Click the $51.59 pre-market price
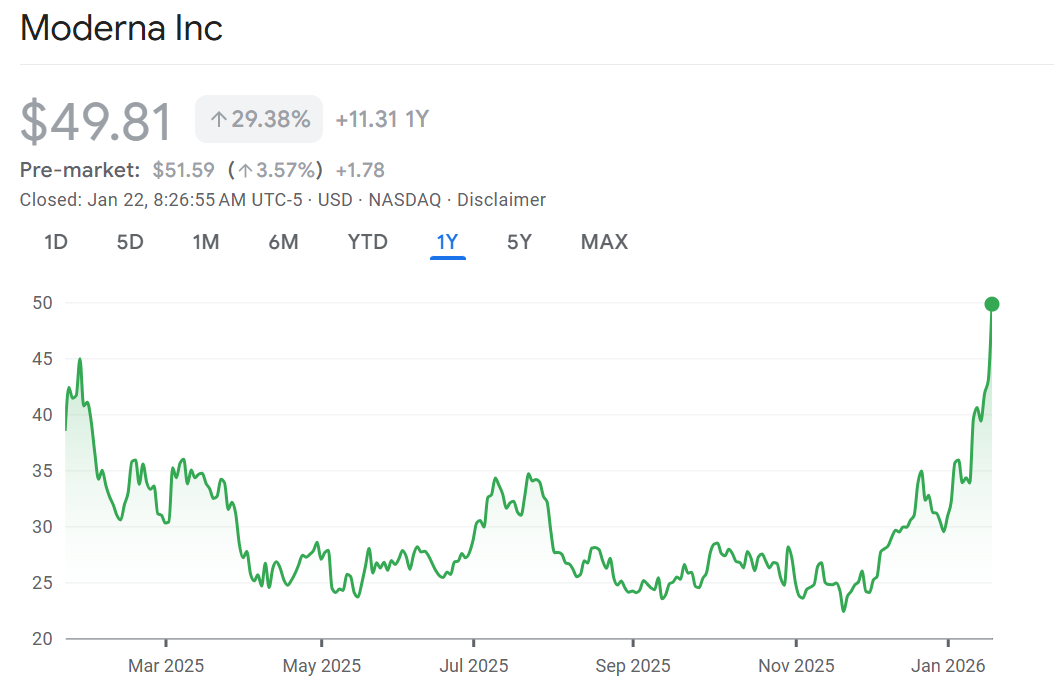Screen dimensions: 1054x693 183,170
